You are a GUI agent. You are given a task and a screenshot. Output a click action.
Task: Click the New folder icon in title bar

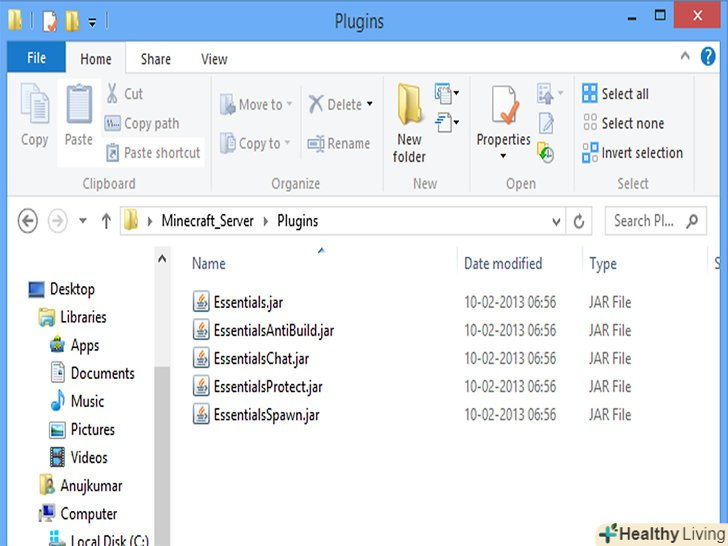[72, 21]
